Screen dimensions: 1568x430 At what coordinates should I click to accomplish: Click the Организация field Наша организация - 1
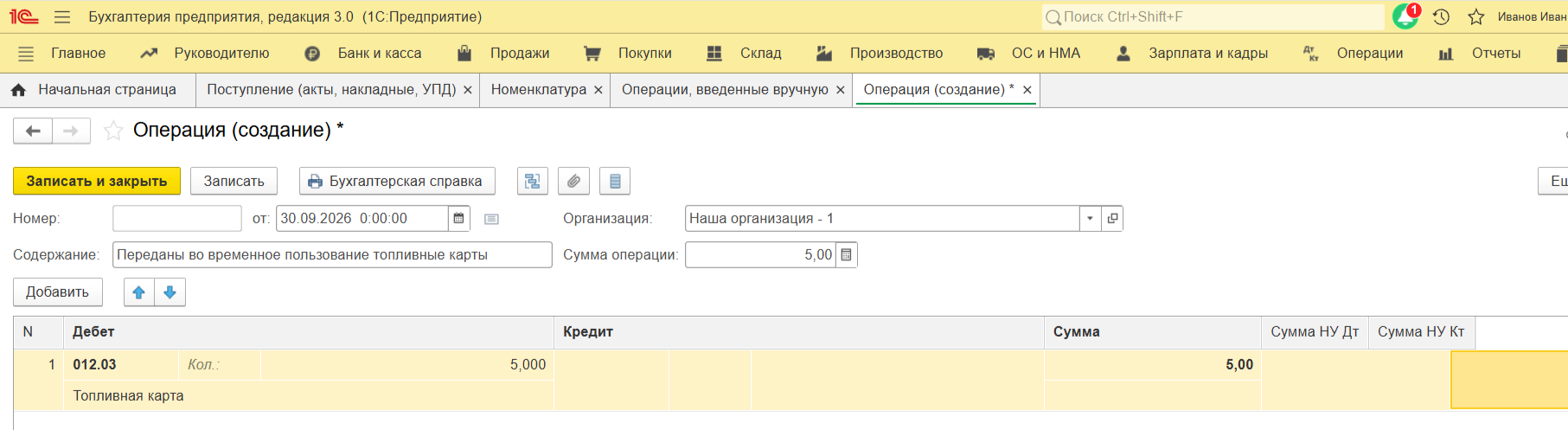click(x=882, y=218)
